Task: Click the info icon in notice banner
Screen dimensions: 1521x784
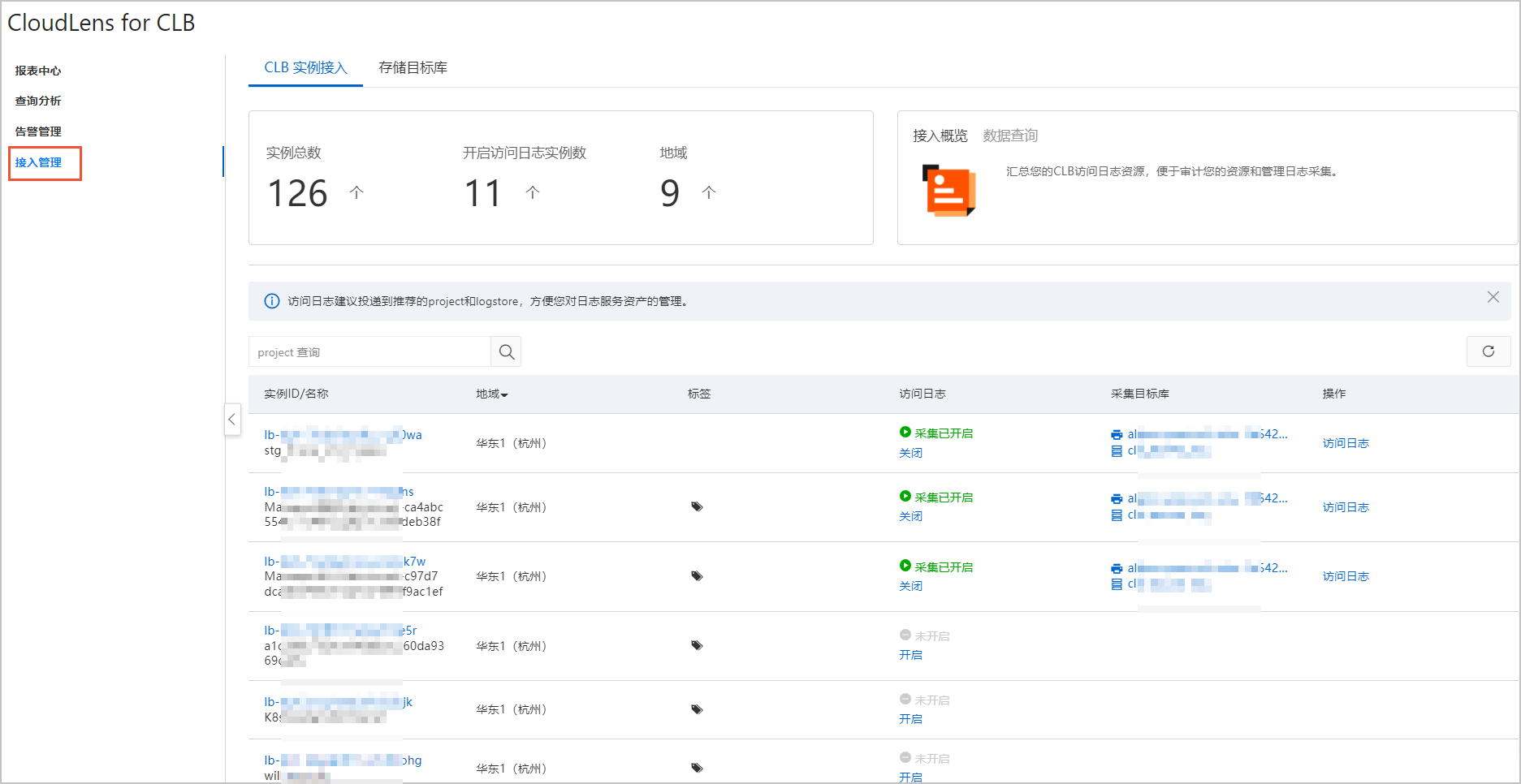Action: pyautogui.click(x=272, y=301)
